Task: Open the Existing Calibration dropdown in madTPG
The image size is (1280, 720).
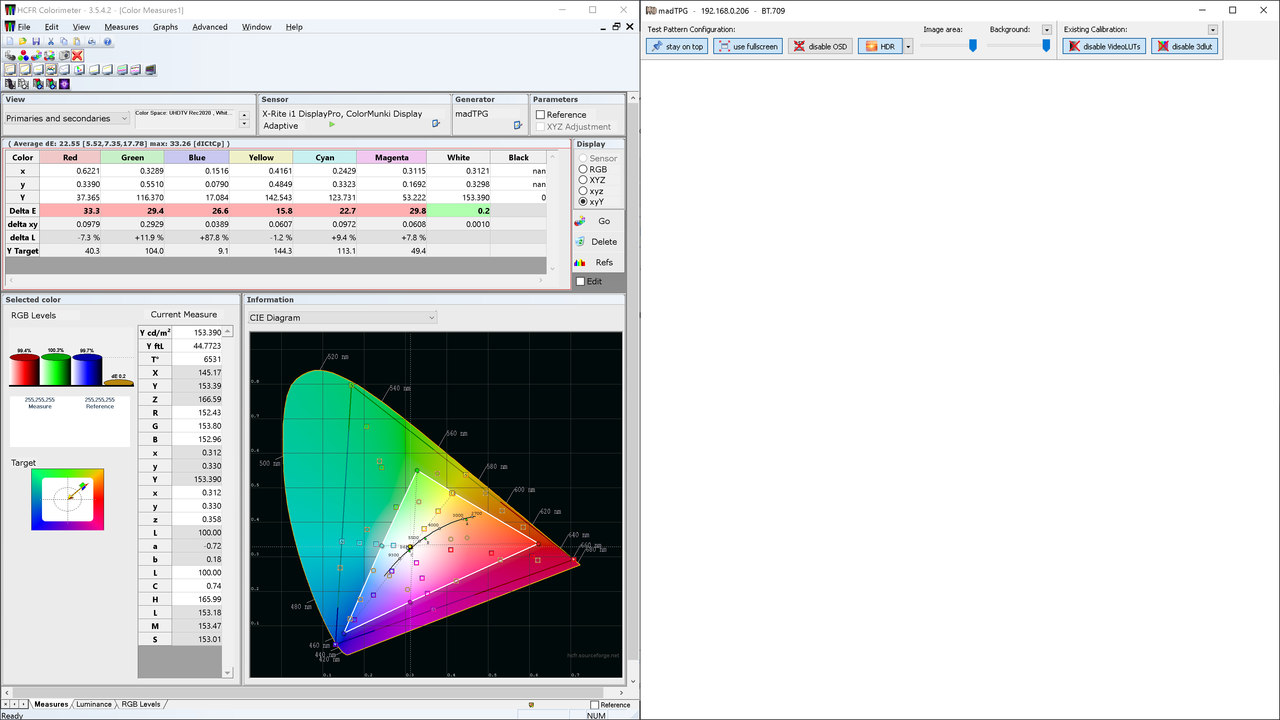Action: click(1213, 30)
